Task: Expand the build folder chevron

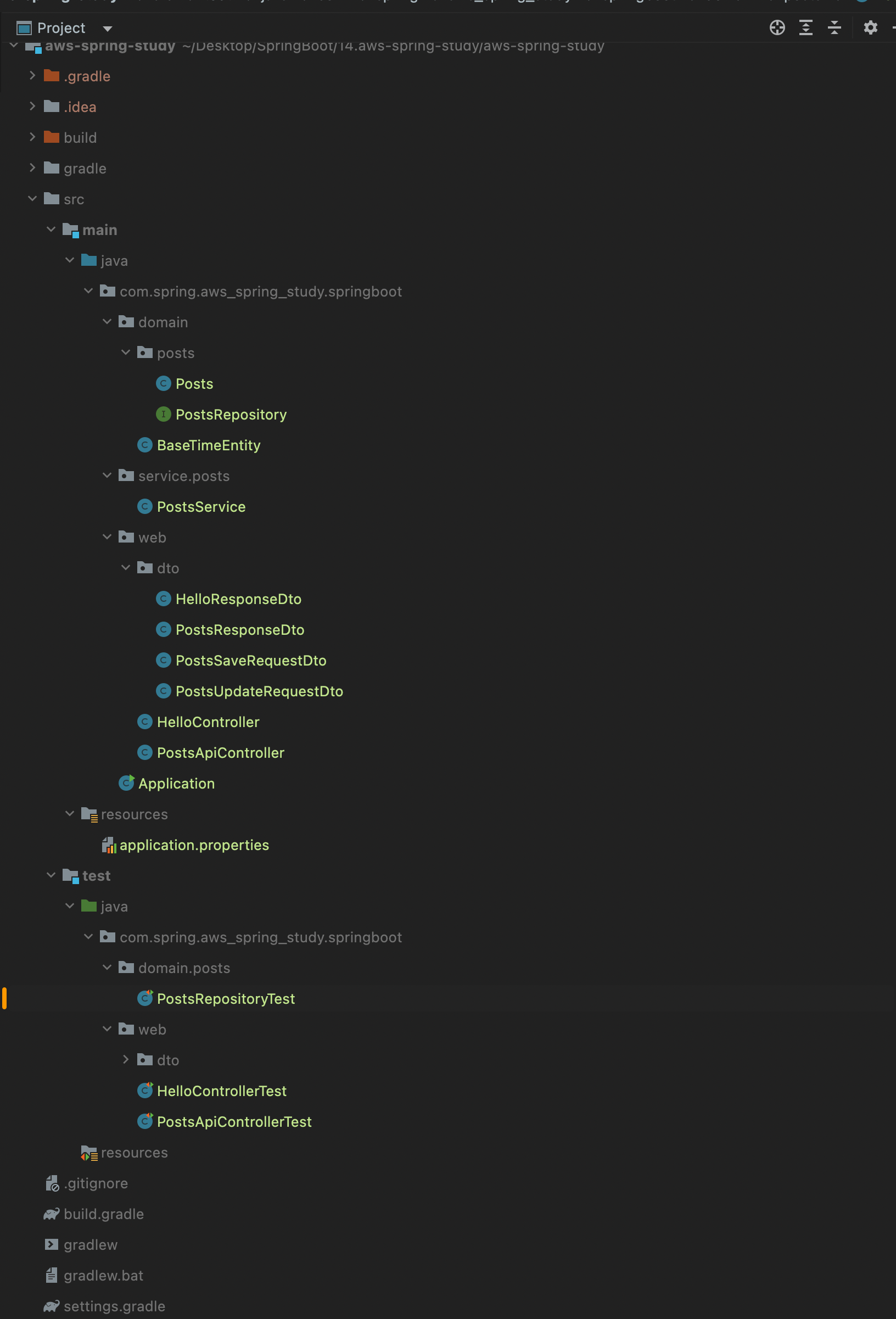Action: [x=32, y=137]
